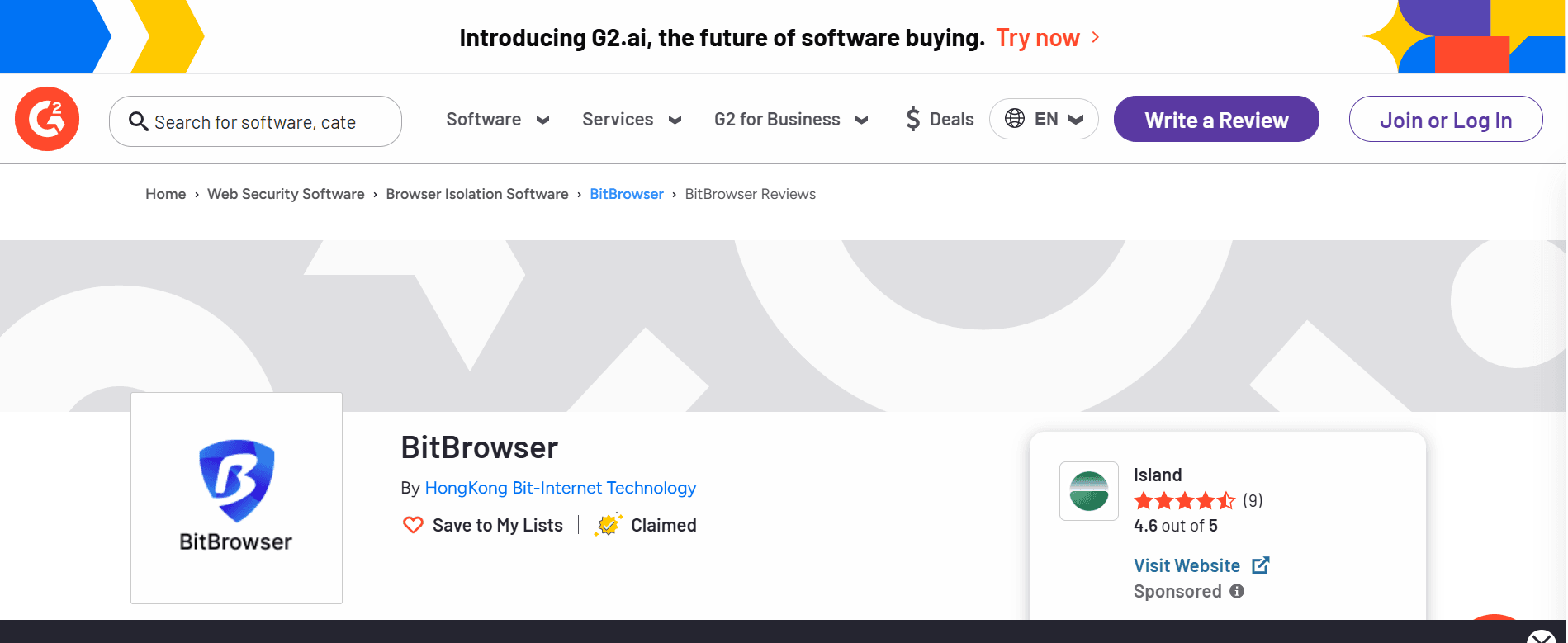Click the heart icon to save
This screenshot has height=643, width=1568.
[x=413, y=525]
